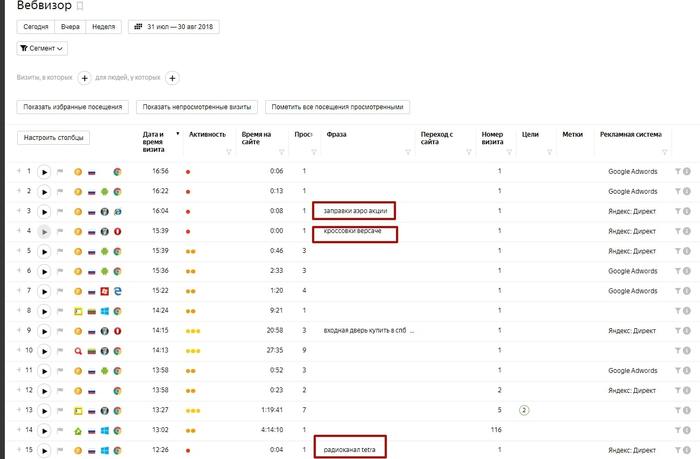The image size is (700, 459).
Task: Click the segment filter icon on row 5
Action: (678, 251)
